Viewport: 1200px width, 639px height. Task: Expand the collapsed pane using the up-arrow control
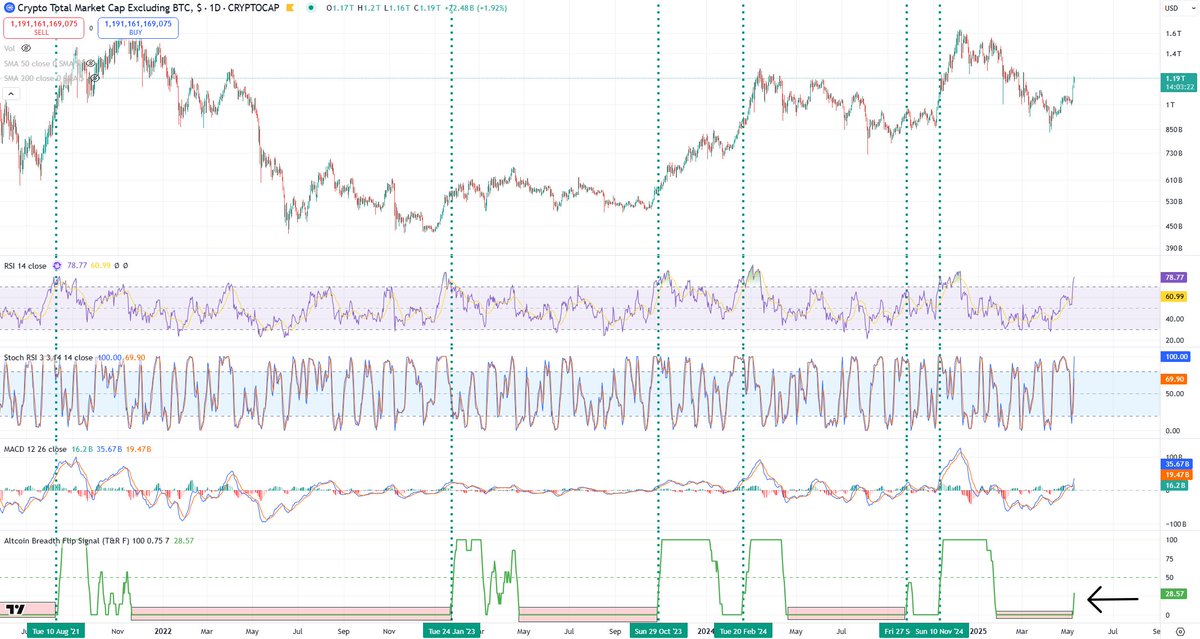tap(11, 93)
